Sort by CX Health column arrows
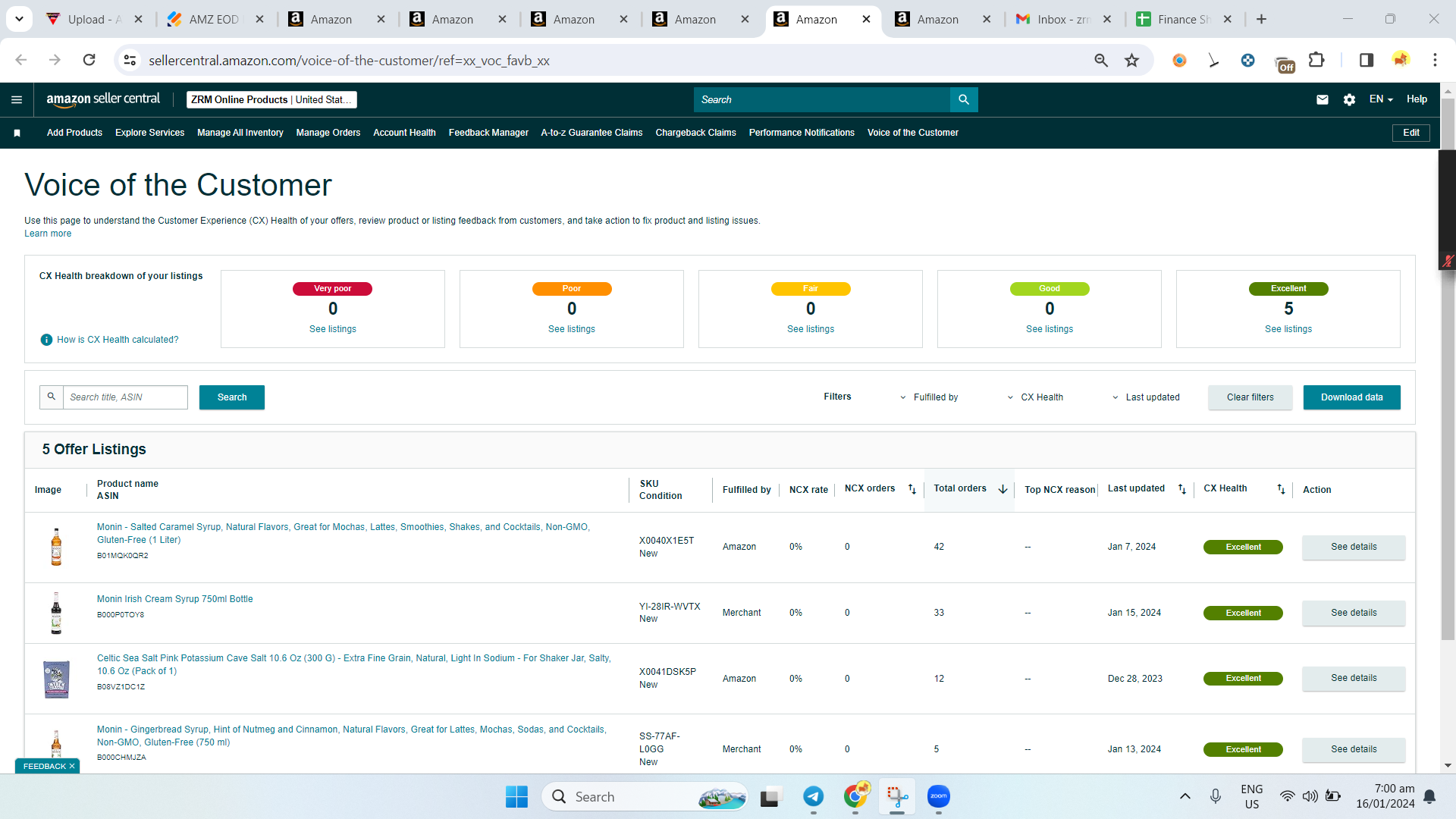Screen dimensions: 1456x819 coord(1281,489)
